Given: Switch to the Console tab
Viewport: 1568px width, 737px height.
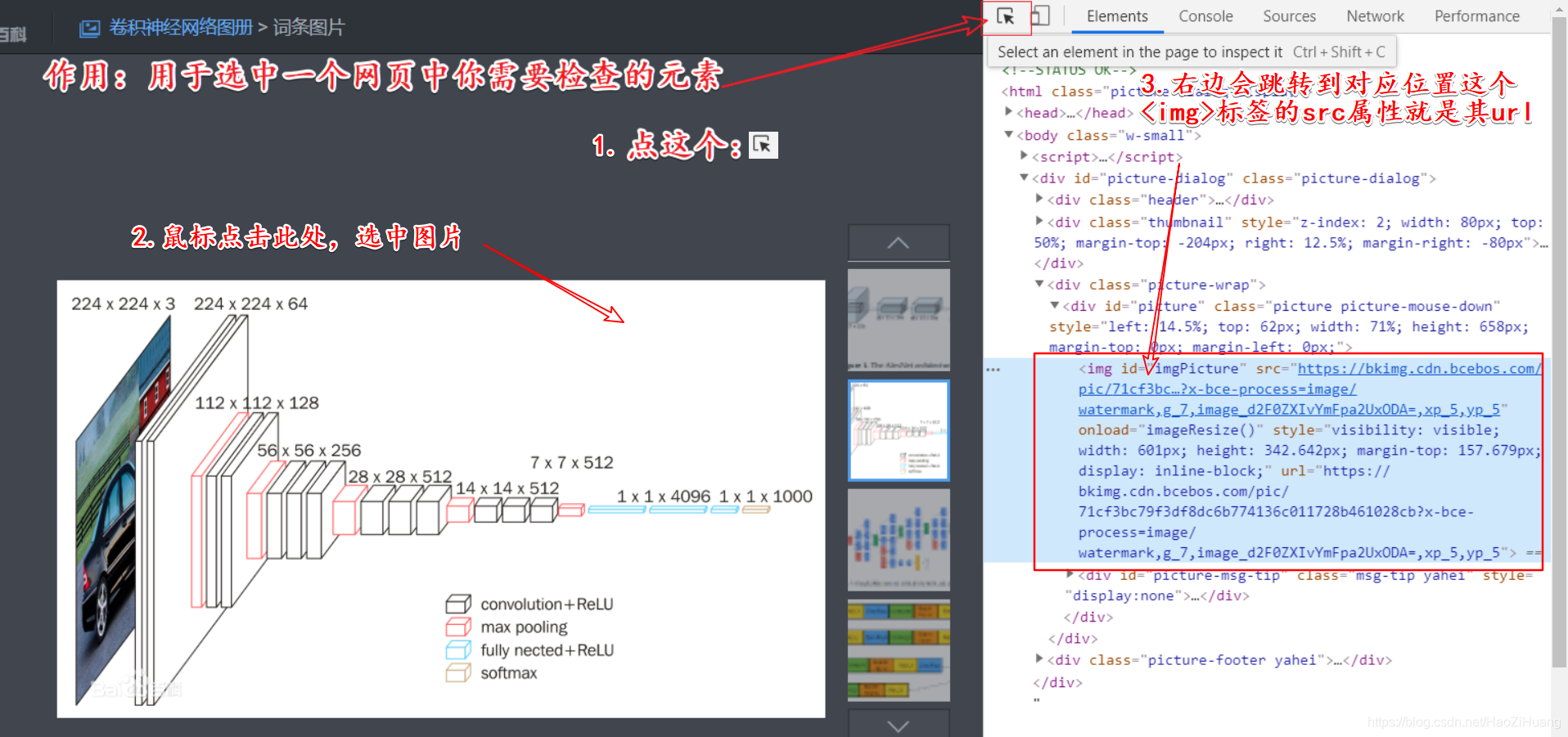Looking at the screenshot, I should 1205,16.
